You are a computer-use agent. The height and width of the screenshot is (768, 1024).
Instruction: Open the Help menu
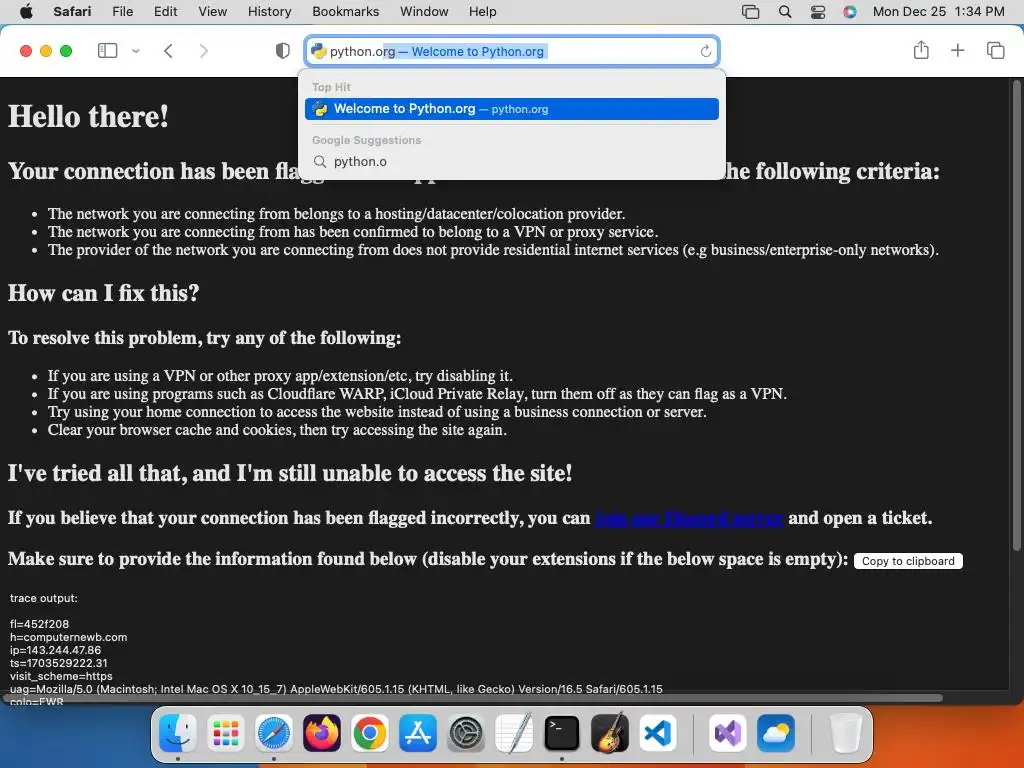pos(482,11)
